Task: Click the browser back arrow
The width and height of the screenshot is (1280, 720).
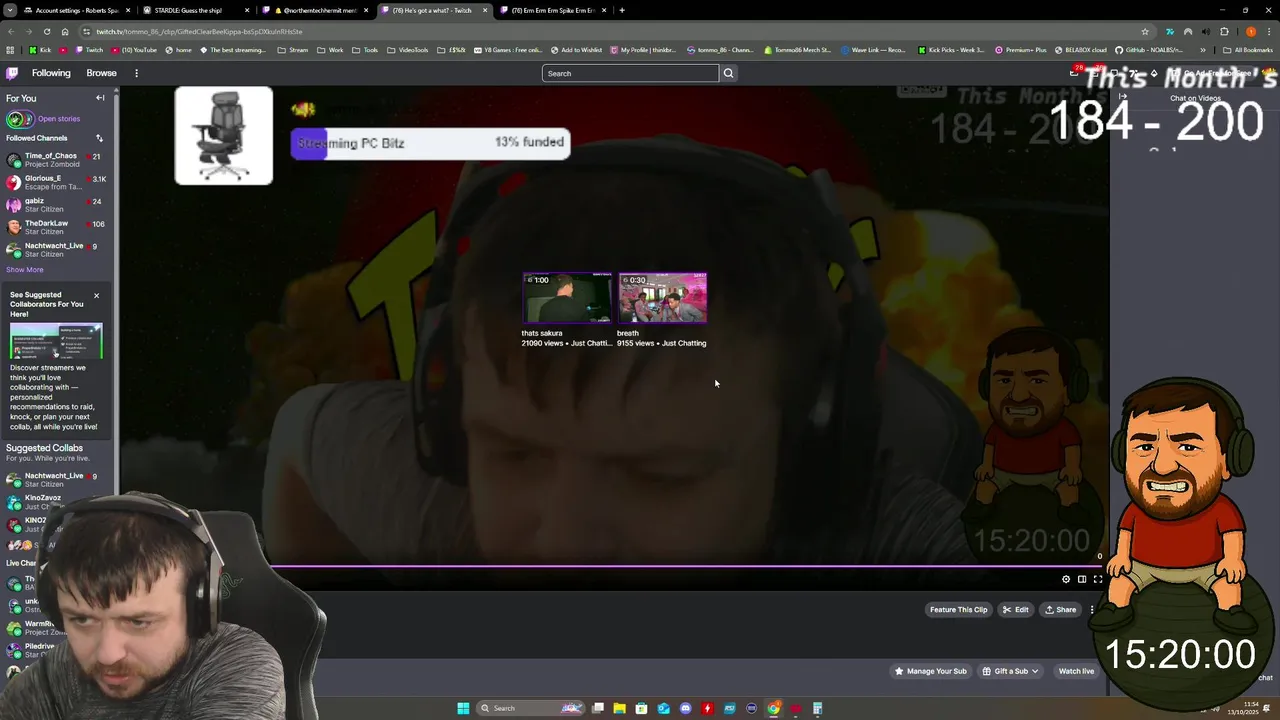Action: (x=10, y=31)
